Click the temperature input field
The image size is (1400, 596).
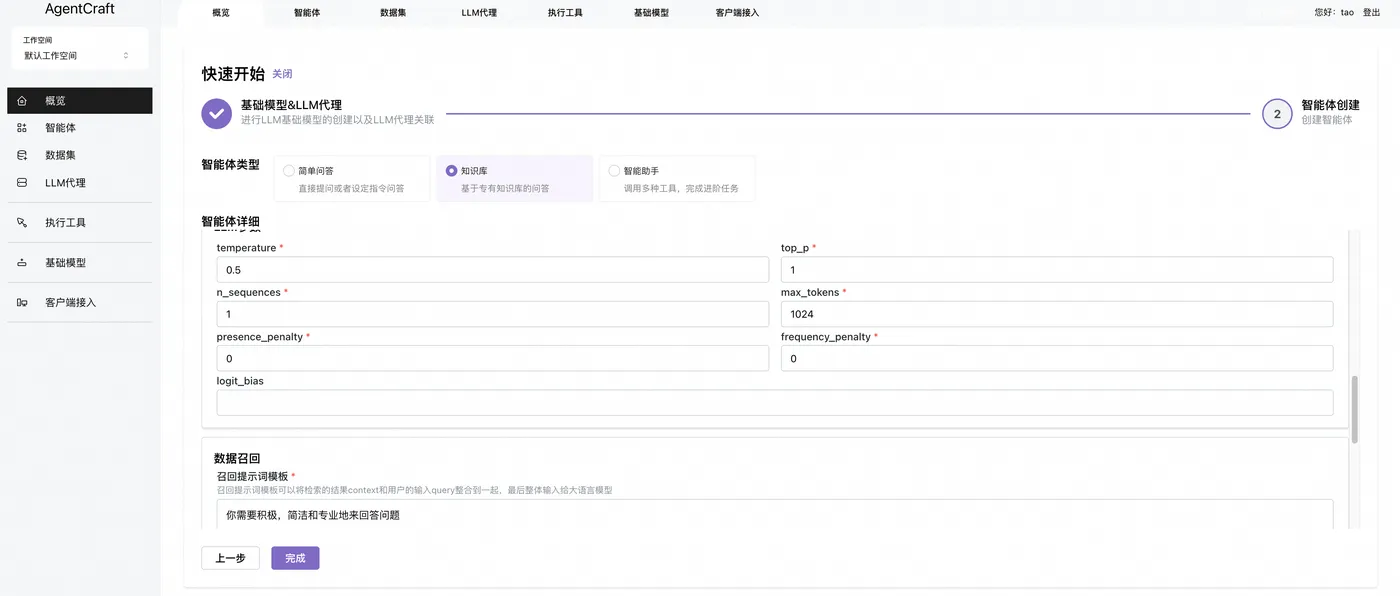pyautogui.click(x=493, y=270)
